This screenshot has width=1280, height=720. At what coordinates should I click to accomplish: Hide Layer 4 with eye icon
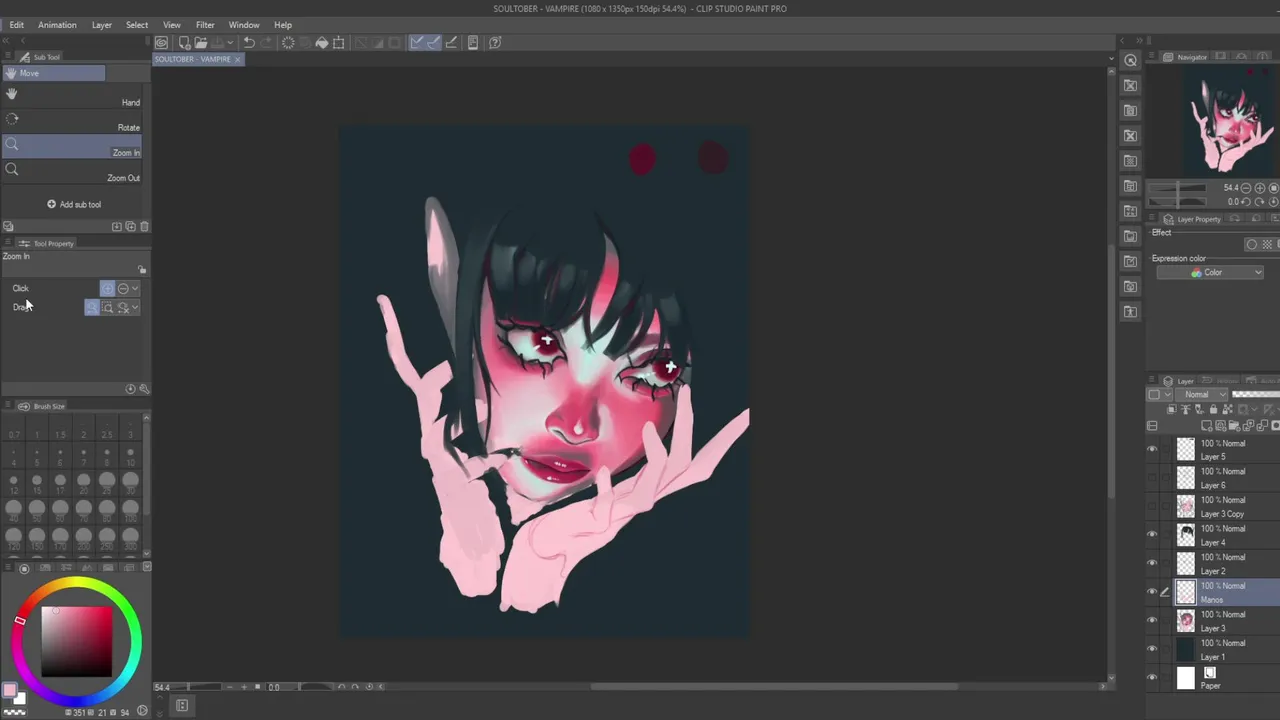pos(1152,535)
